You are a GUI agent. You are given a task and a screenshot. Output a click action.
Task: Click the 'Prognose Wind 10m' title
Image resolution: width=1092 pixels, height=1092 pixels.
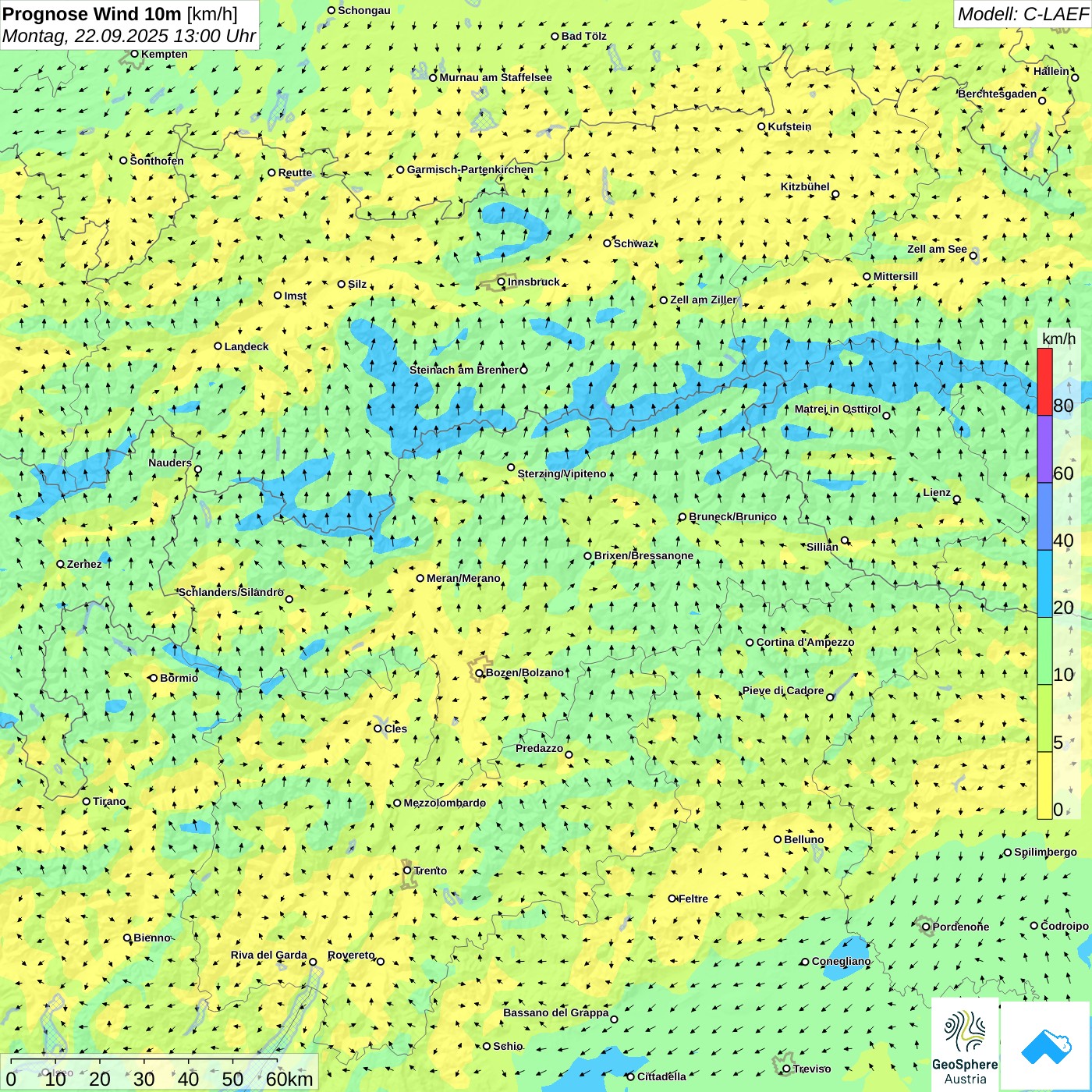[92, 13]
